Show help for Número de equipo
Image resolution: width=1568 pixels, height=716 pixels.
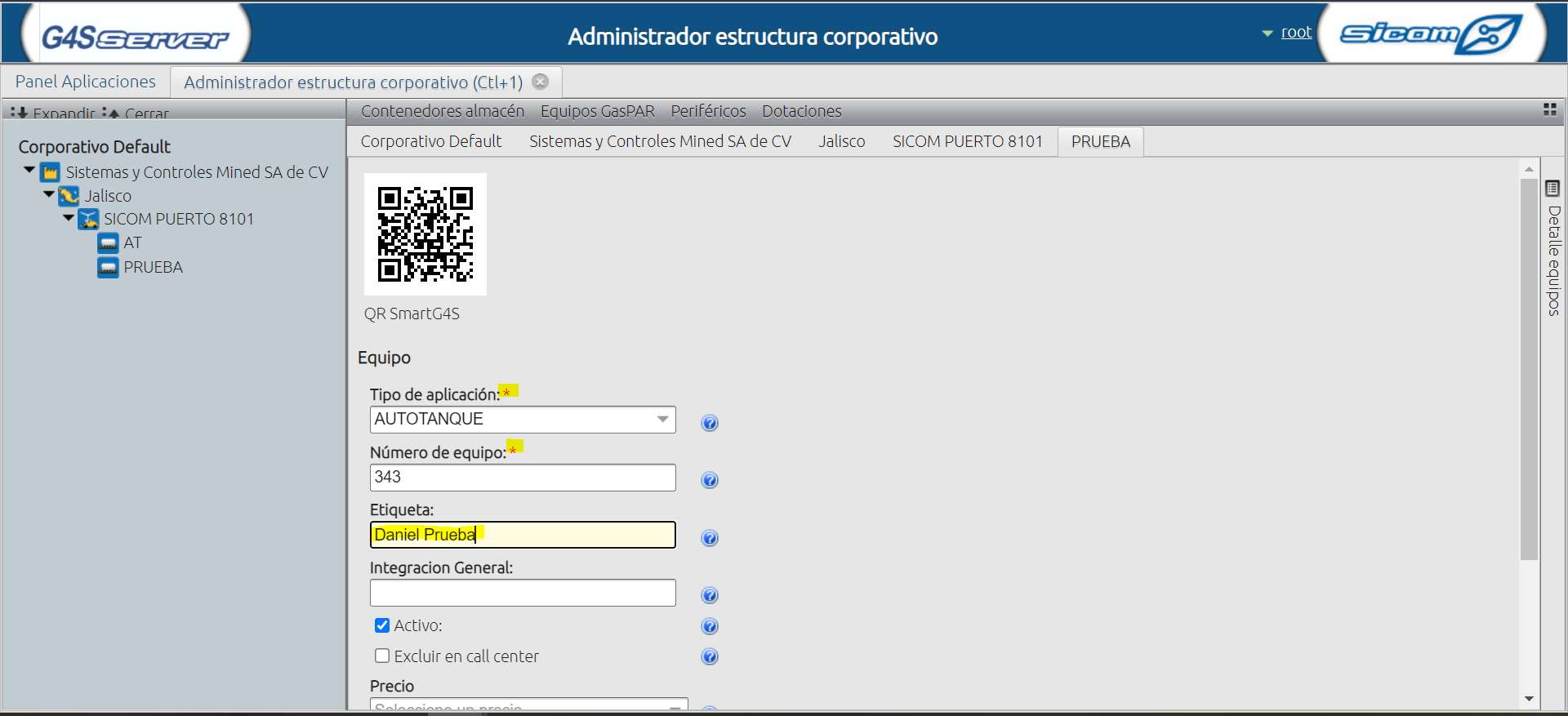[710, 480]
